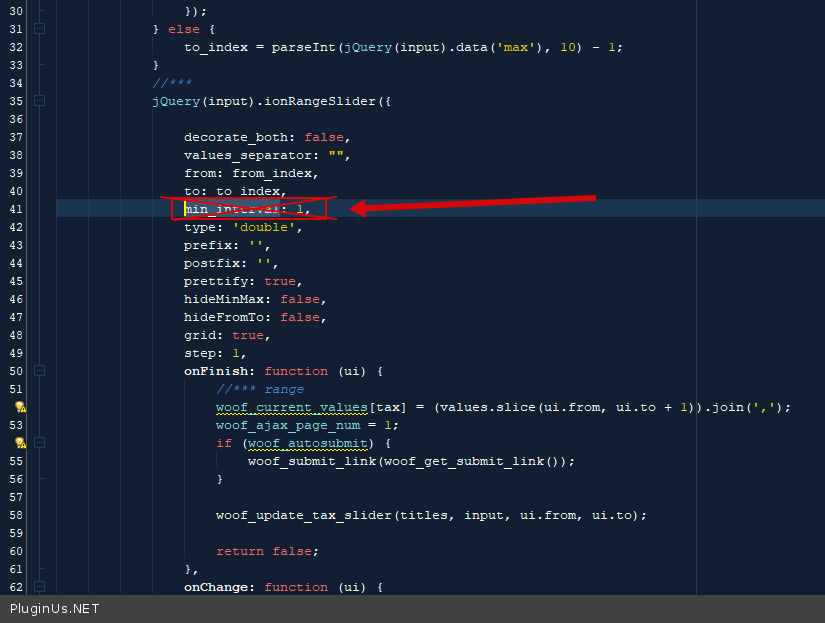The height and width of the screenshot is (623, 825).
Task: Fold the onFinish function at line 50
Action: pos(39,371)
